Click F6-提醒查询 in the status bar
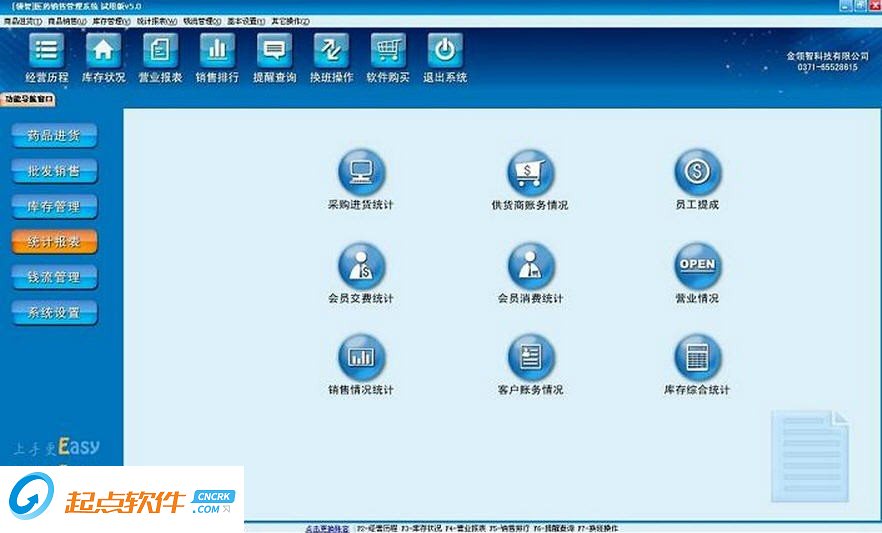882x533 pixels. pos(554,529)
